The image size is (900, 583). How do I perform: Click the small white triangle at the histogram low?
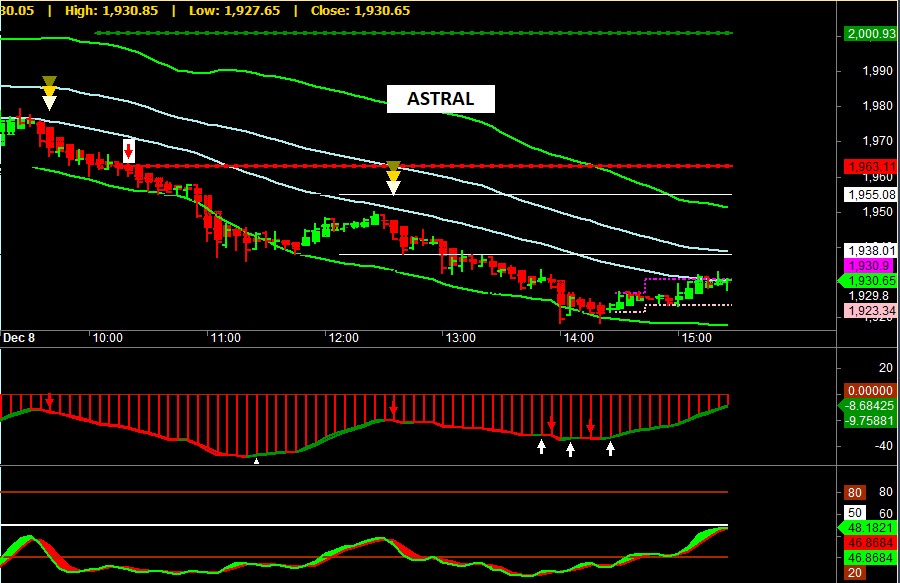pyautogui.click(x=256, y=461)
